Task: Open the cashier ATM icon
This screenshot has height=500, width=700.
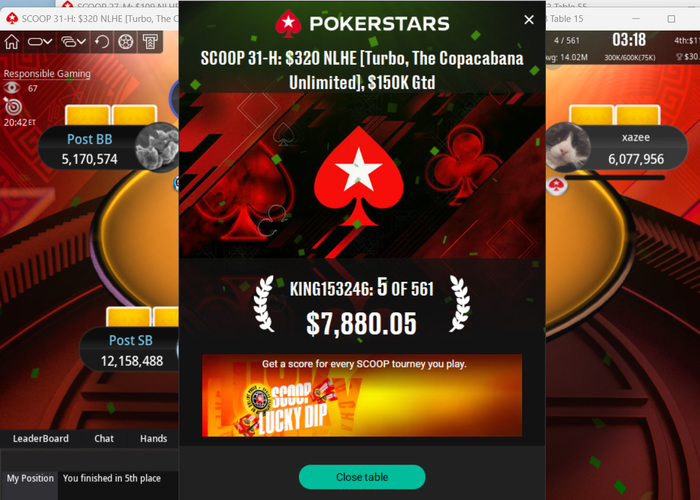Action: [x=150, y=42]
